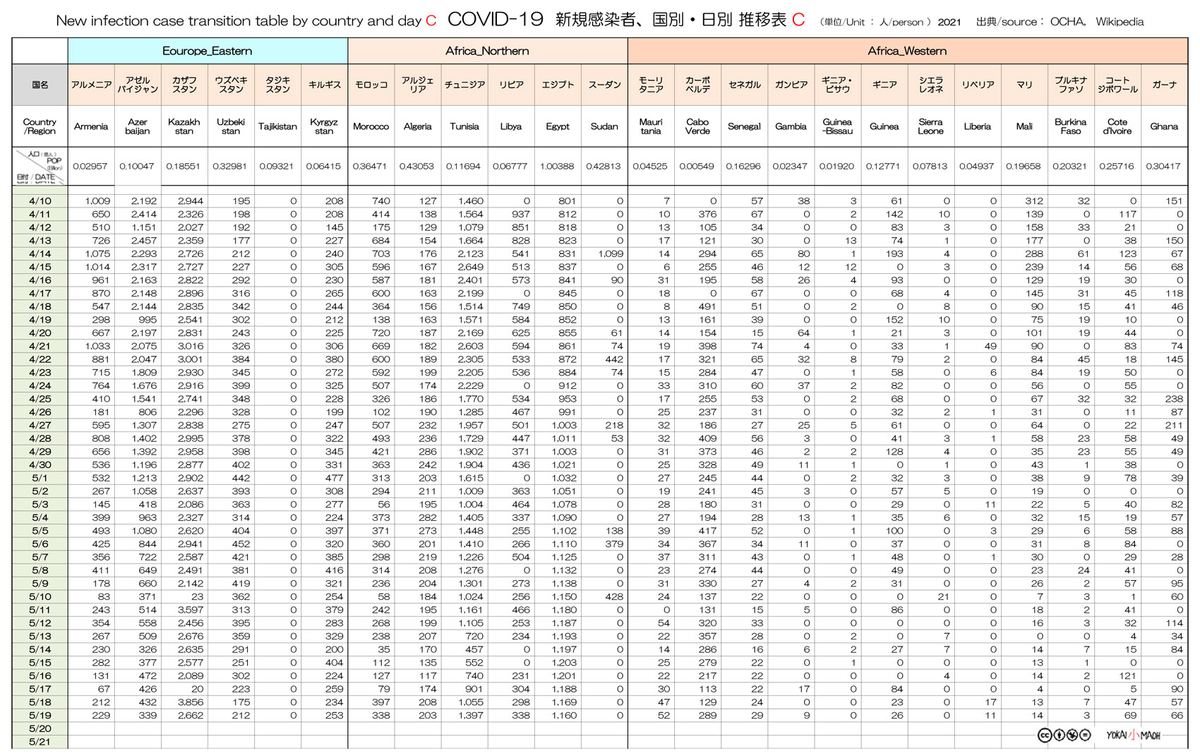1200x756 pixels.
Task: Click the Japanese アルメニア header cell
Action: coord(91,85)
